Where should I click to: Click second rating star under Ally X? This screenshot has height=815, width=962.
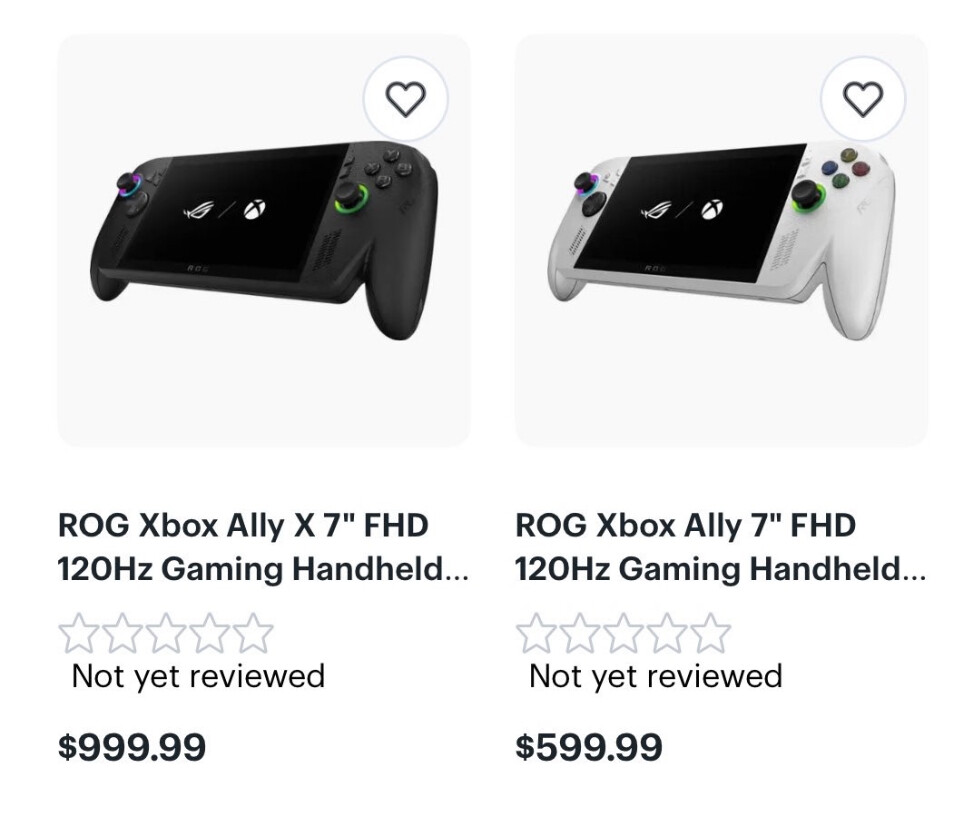click(121, 634)
